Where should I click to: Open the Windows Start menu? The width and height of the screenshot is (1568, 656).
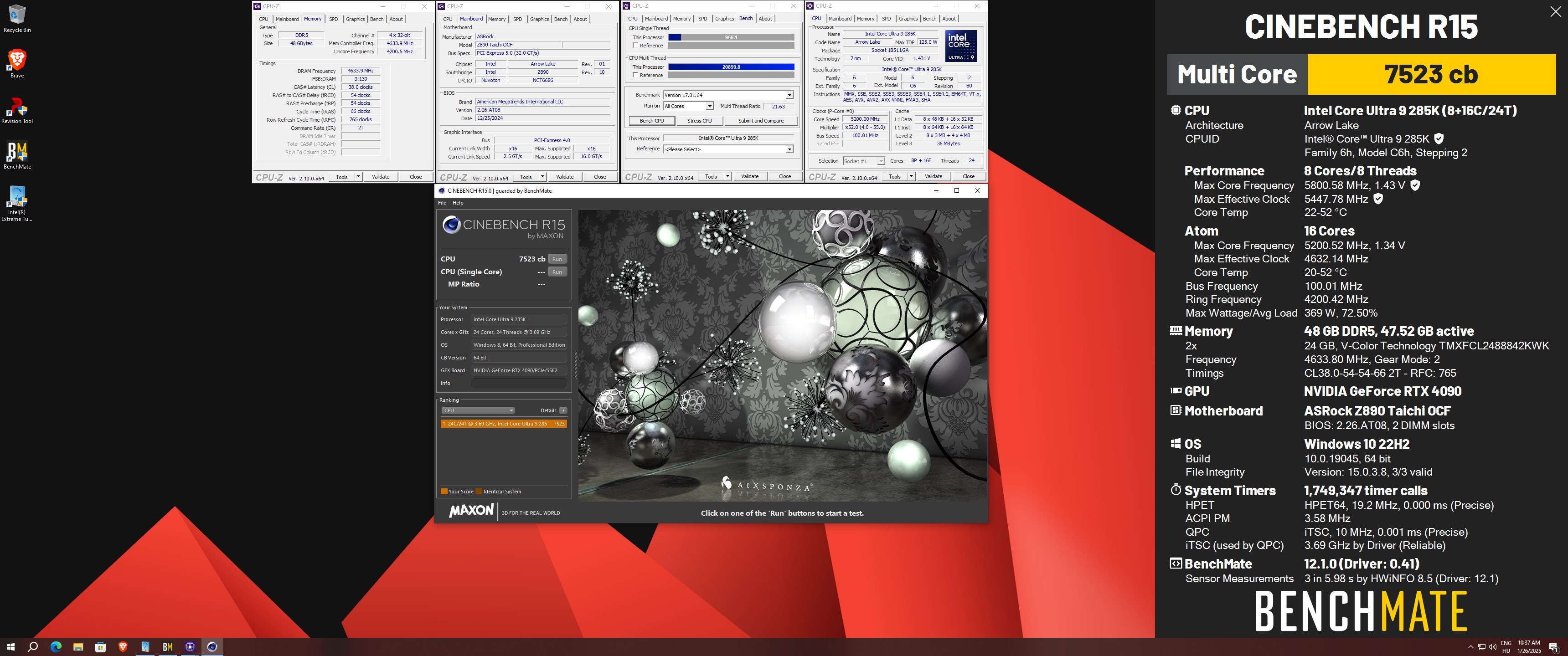pyautogui.click(x=10, y=647)
